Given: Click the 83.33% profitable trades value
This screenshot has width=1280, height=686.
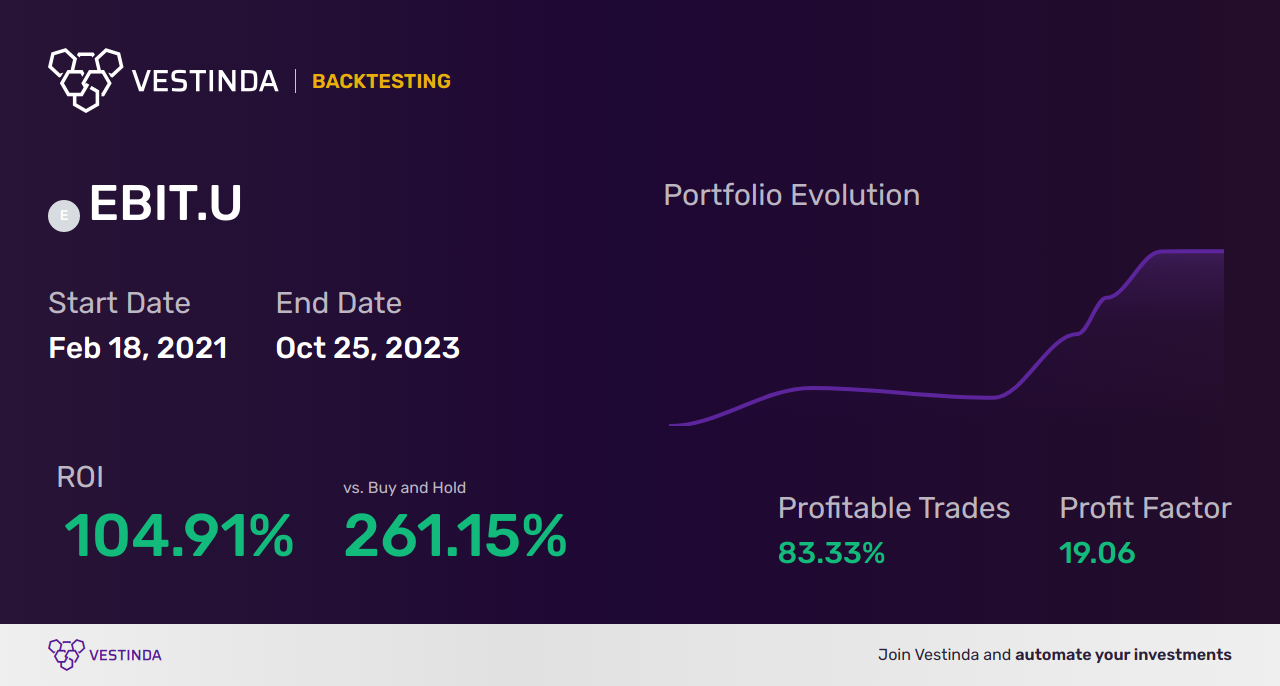Looking at the screenshot, I should pos(831,553).
